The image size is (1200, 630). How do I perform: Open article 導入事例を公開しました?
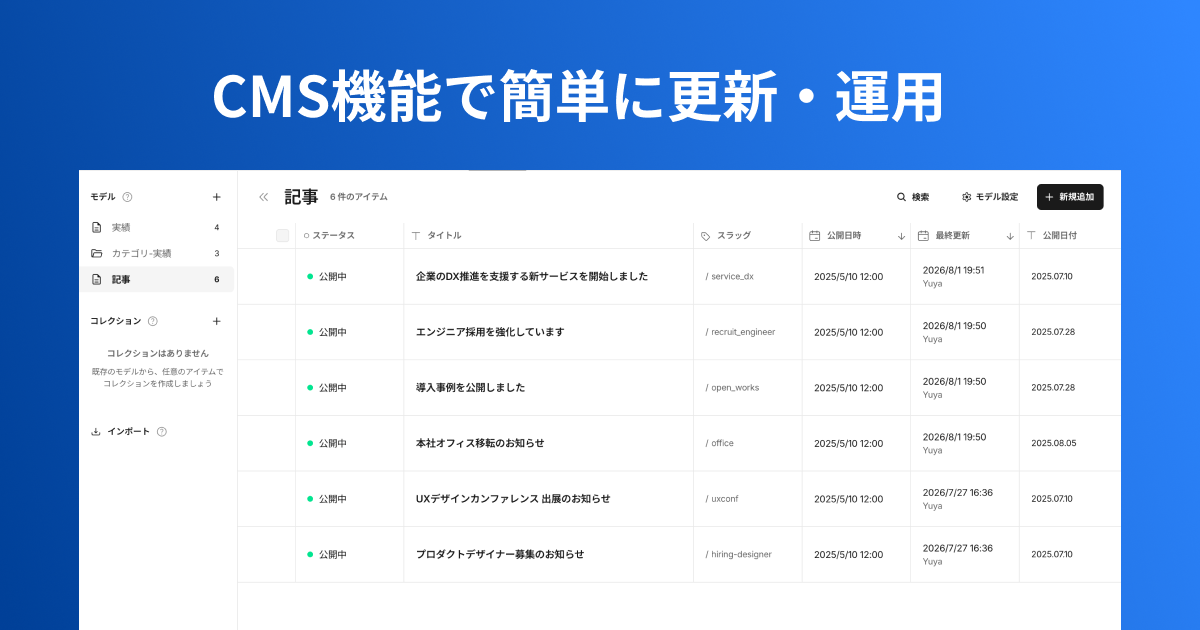470,387
